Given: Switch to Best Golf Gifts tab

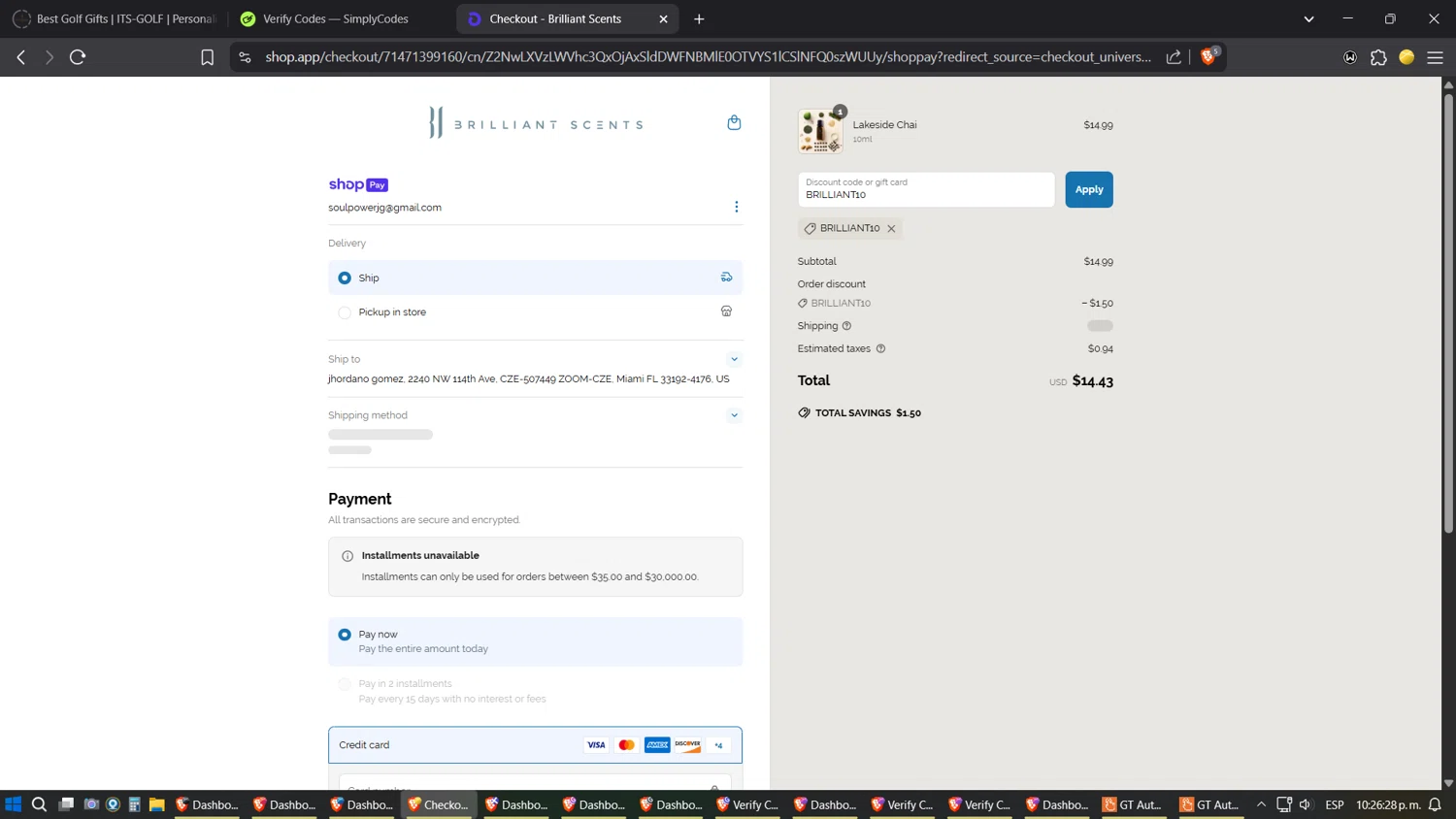Looking at the screenshot, I should click(115, 18).
